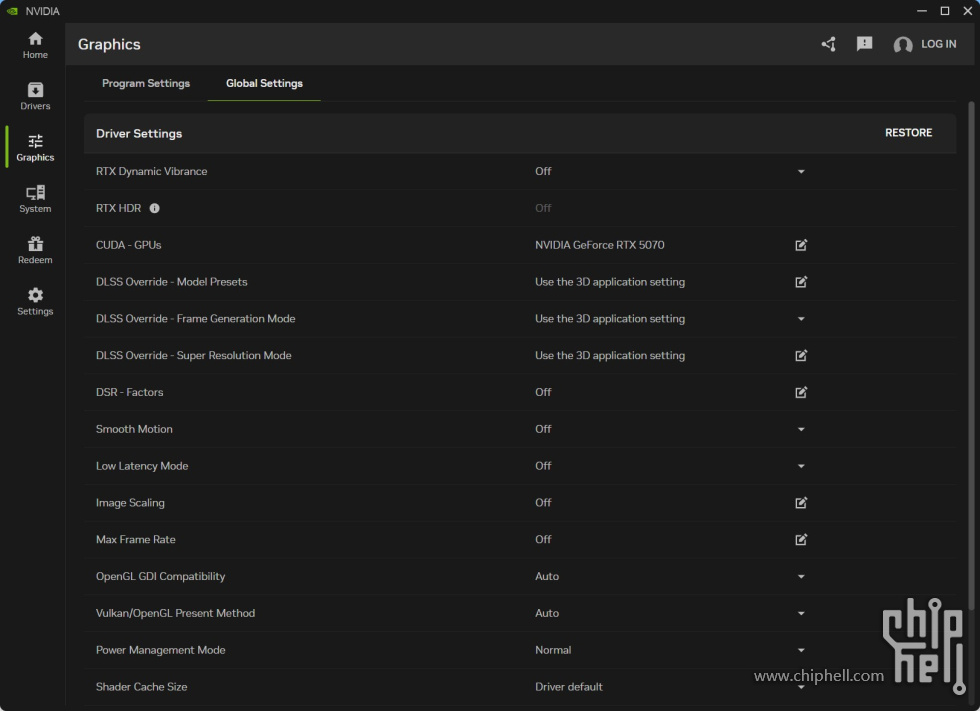980x711 pixels.
Task: Click the RESTORE button
Action: click(908, 132)
